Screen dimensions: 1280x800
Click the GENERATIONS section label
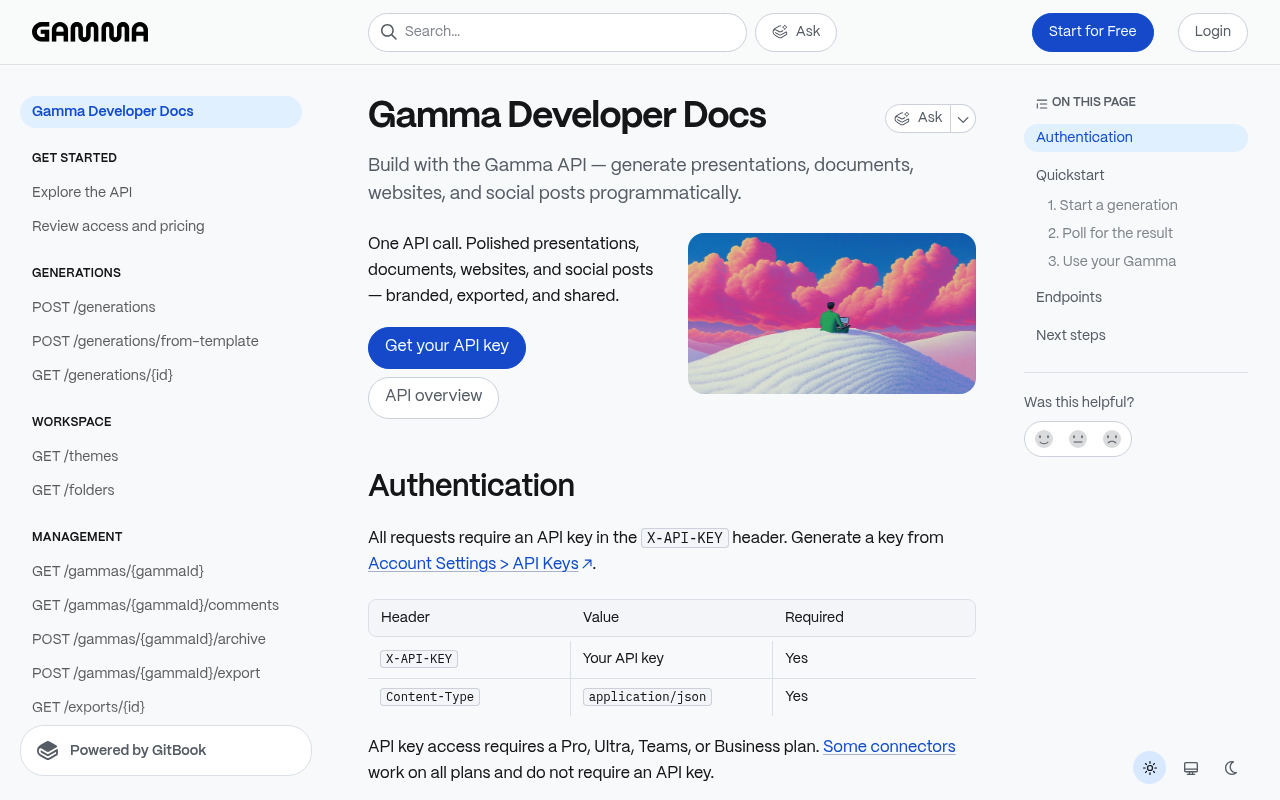click(x=76, y=273)
